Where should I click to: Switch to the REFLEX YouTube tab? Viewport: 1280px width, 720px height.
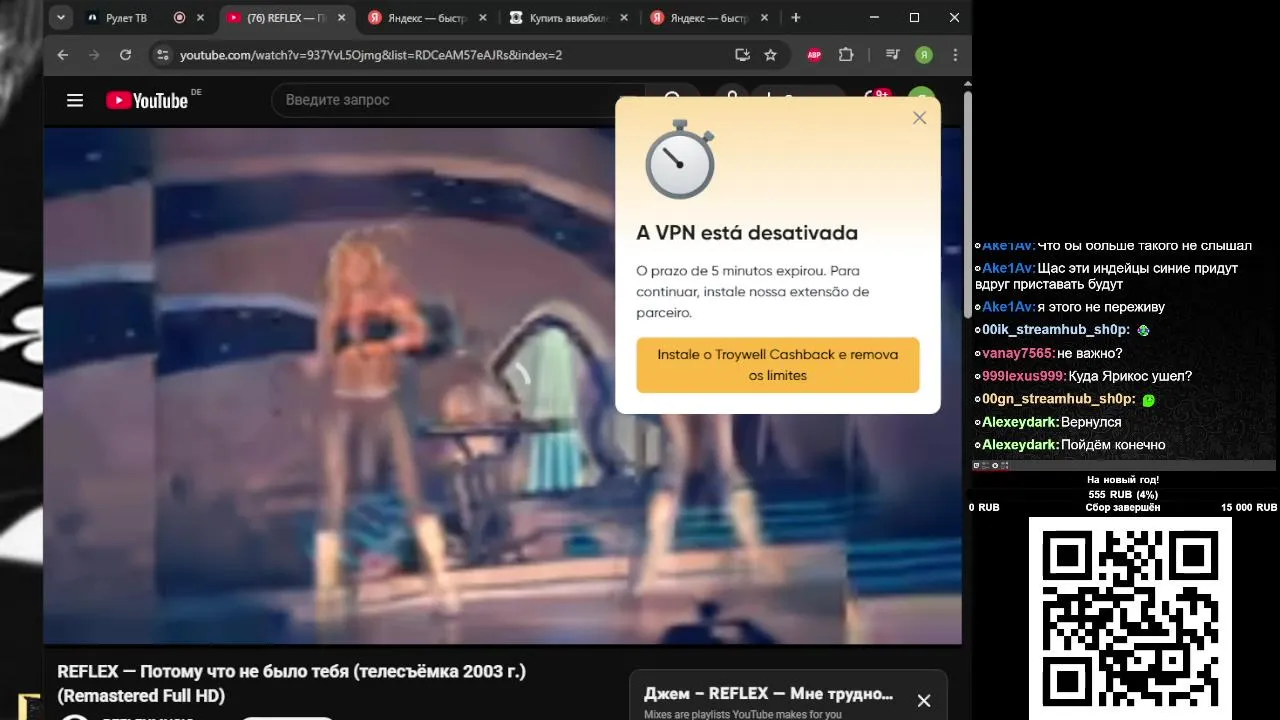point(287,18)
